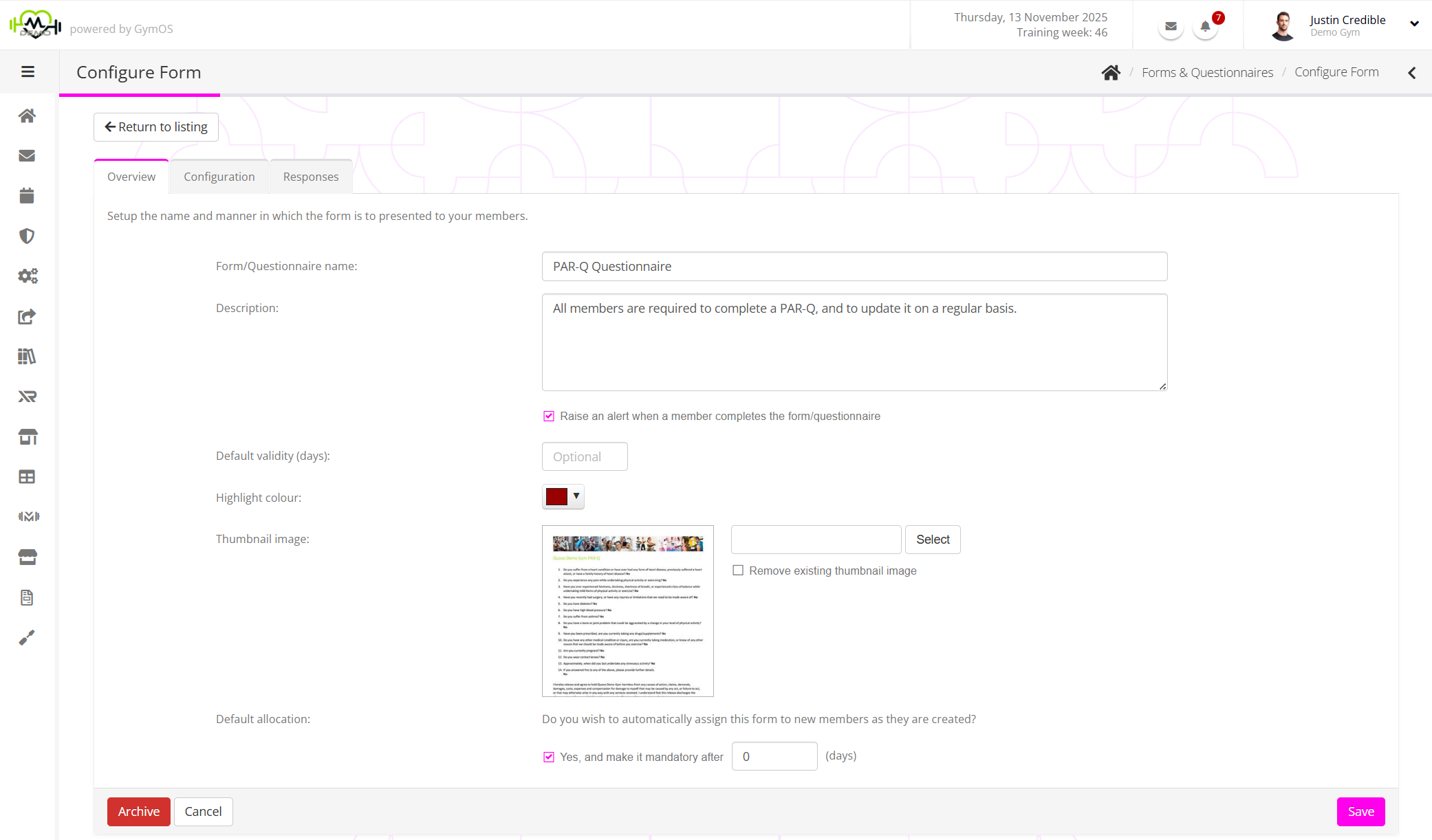Open the calendar icon in sidebar
Viewport: 1432px width, 840px height.
[x=27, y=196]
